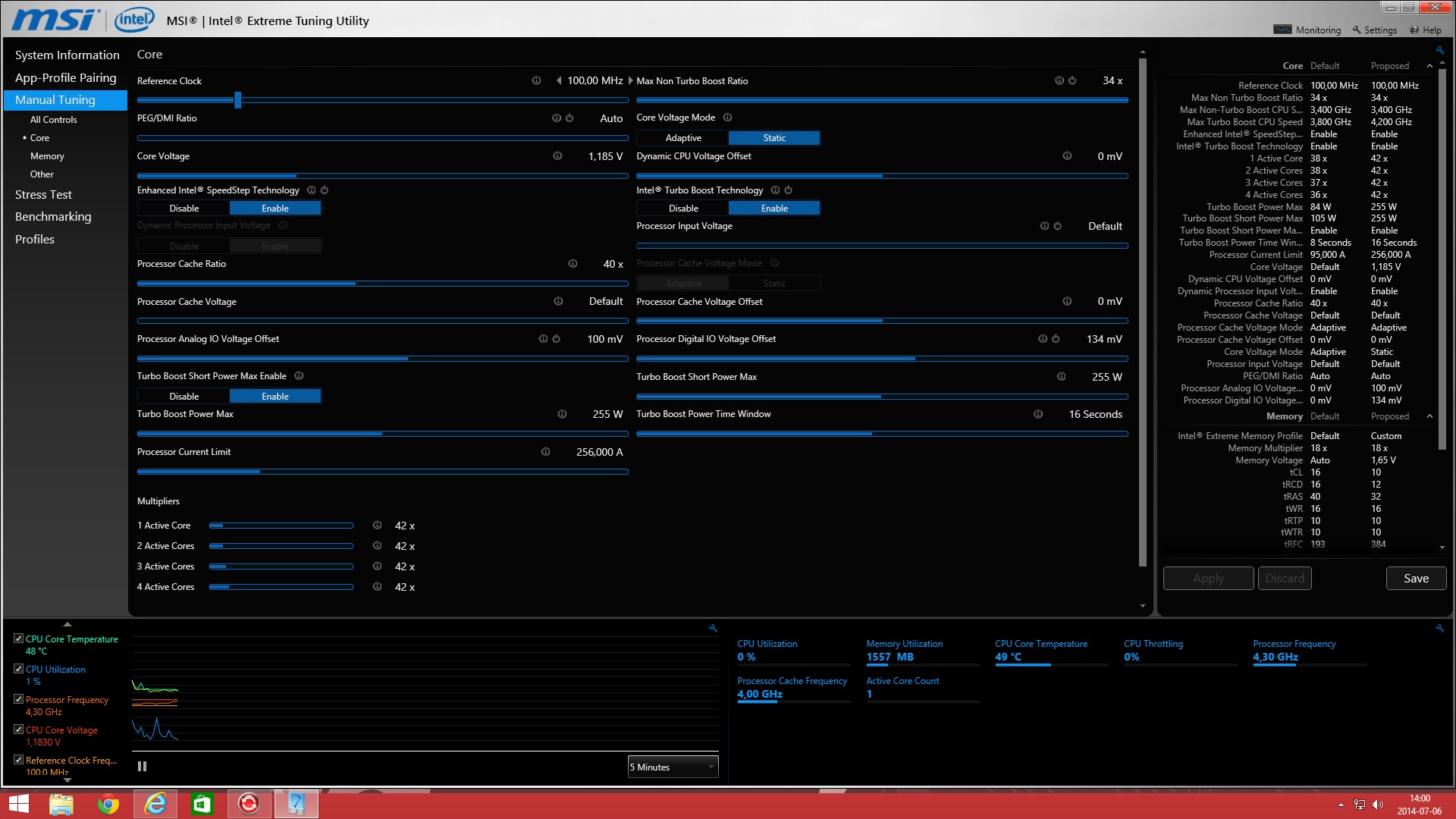Open the 5 Minutes time range dropdown

tap(672, 767)
